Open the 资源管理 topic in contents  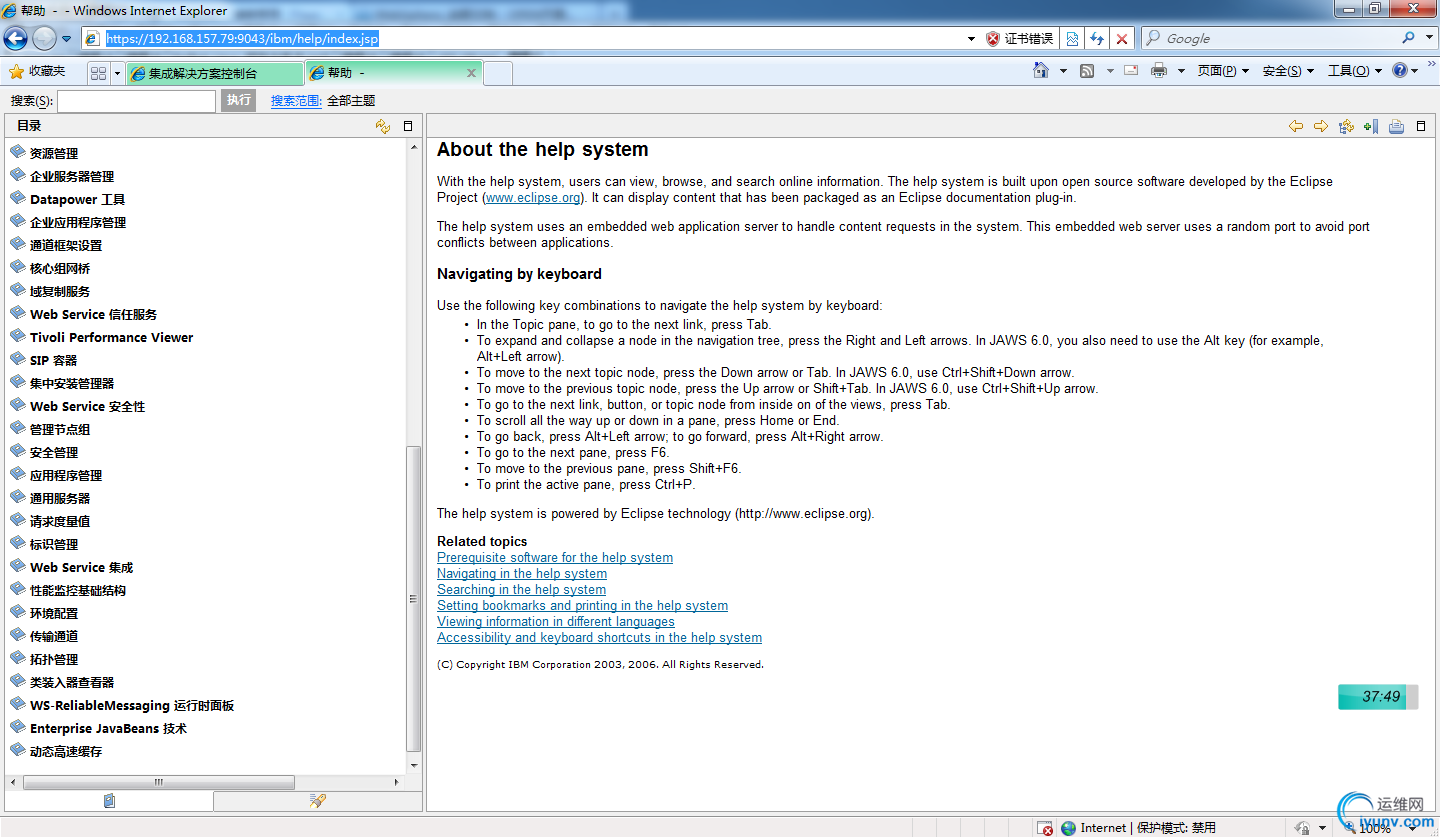[x=54, y=154]
